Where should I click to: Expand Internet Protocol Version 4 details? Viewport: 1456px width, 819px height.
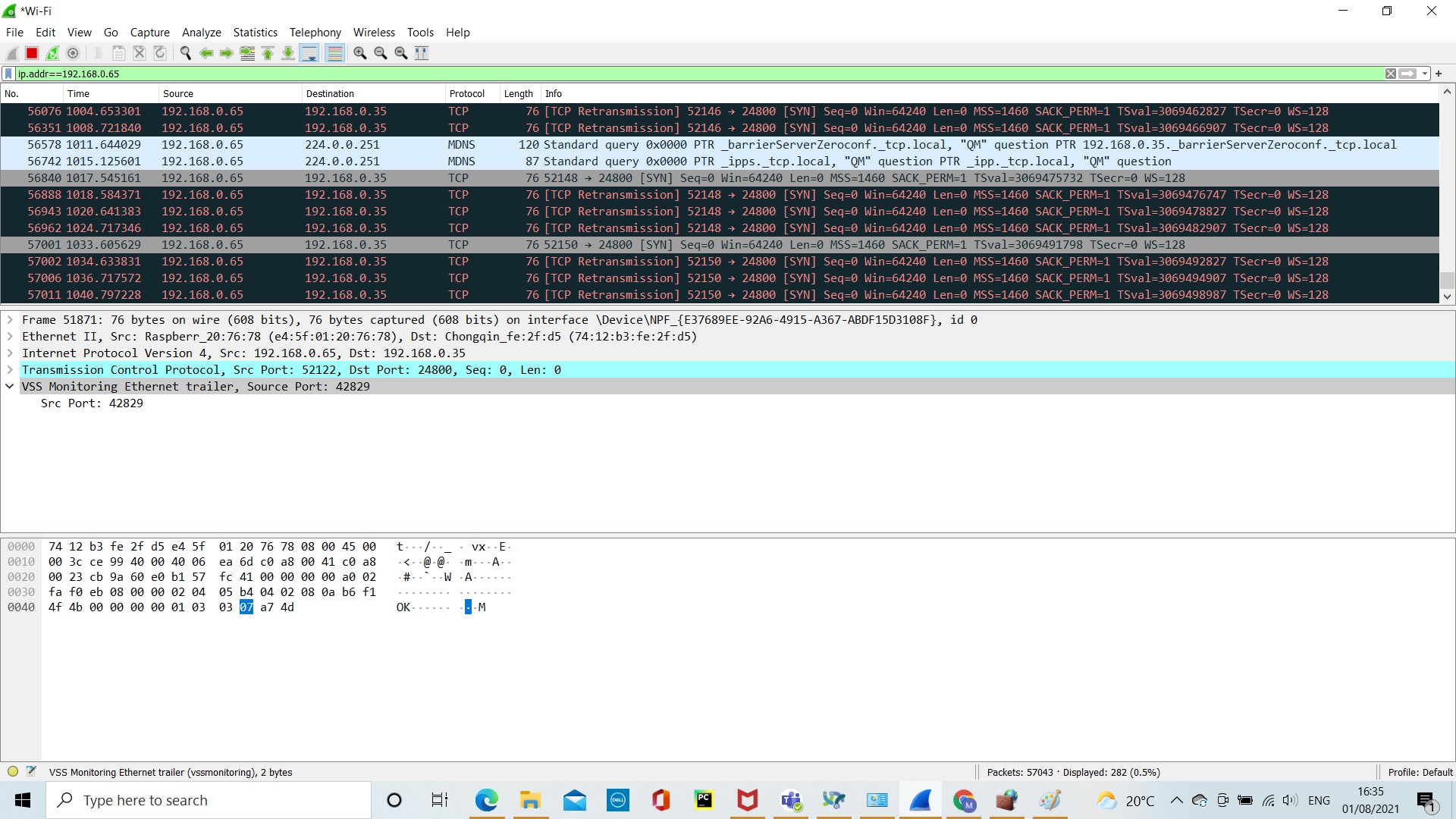10,353
